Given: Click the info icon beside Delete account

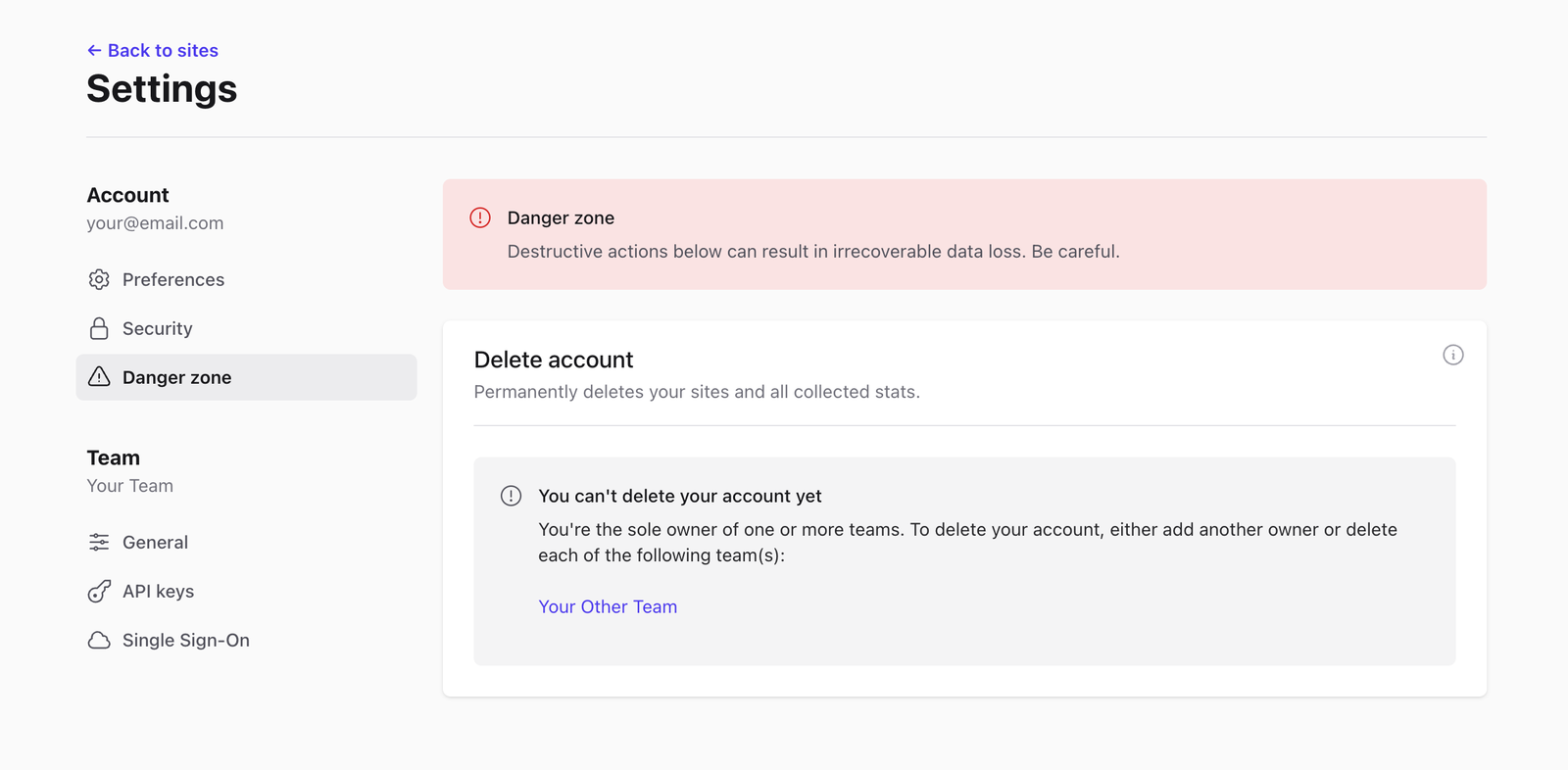Looking at the screenshot, I should 1453,355.
